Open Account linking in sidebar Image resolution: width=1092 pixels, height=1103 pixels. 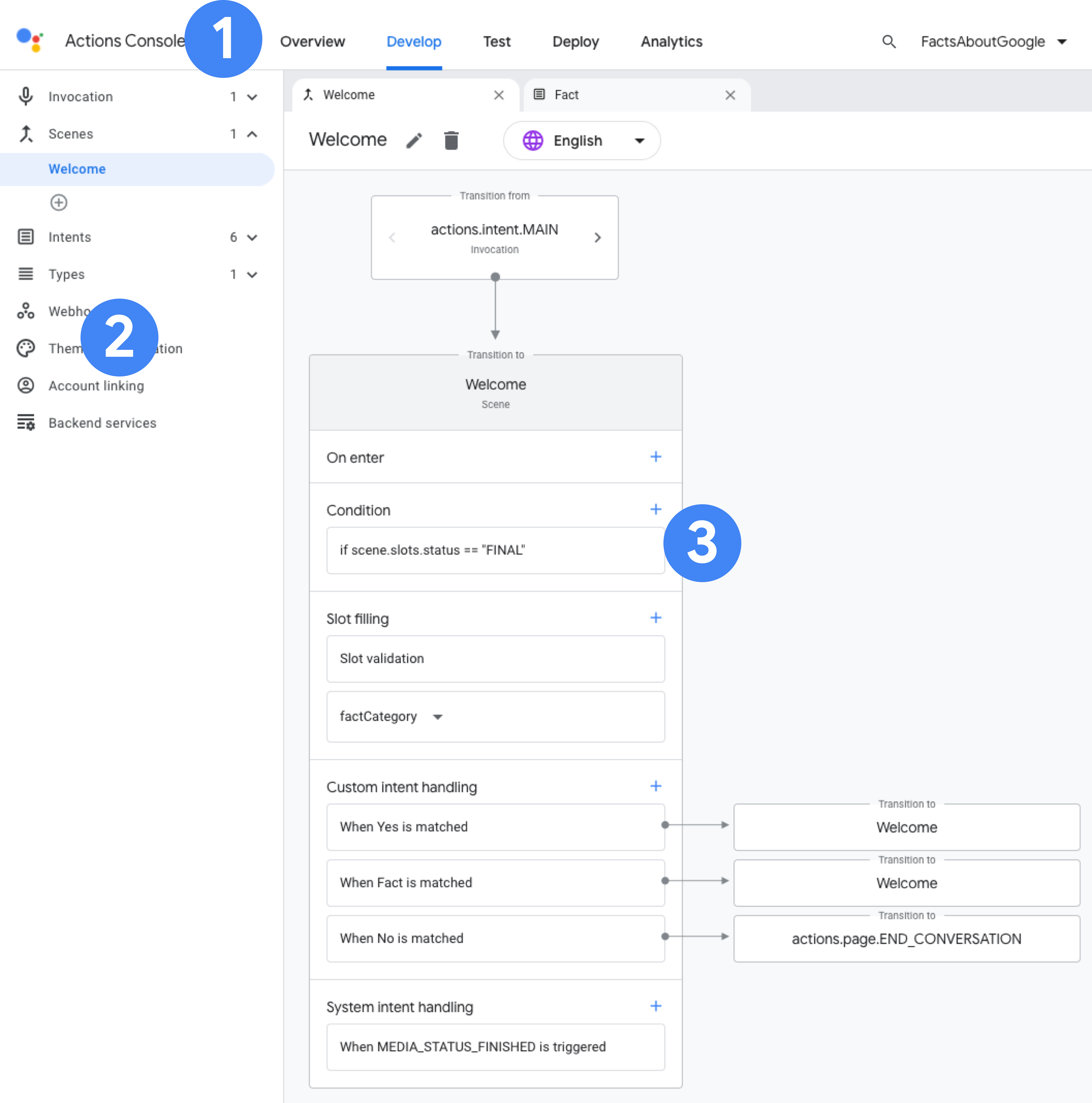(x=96, y=386)
